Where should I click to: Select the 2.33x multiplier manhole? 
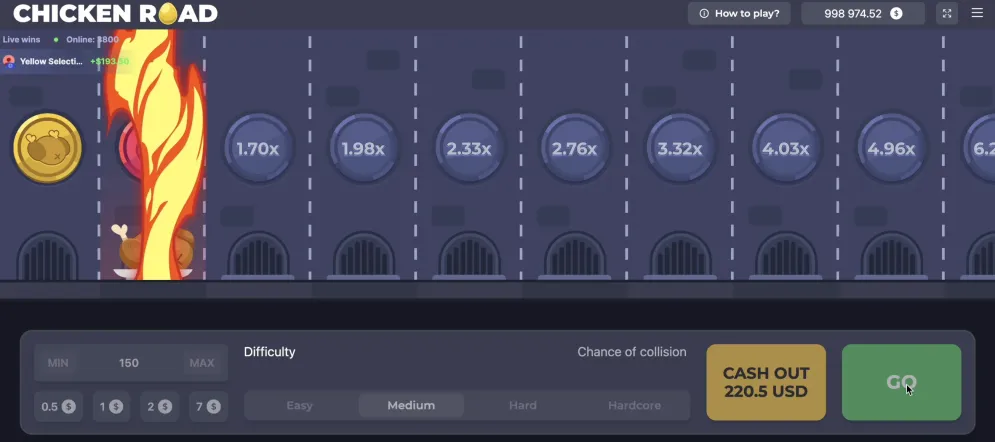[x=469, y=148]
